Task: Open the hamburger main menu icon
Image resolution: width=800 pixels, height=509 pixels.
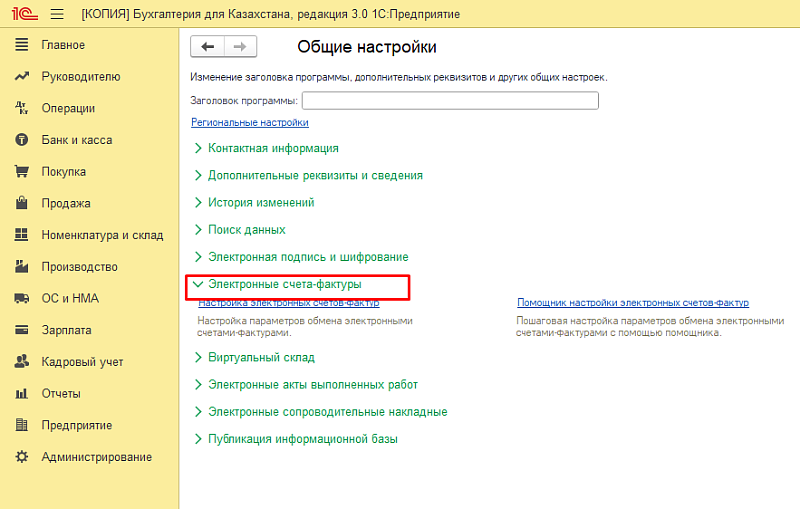Action: [x=56, y=14]
